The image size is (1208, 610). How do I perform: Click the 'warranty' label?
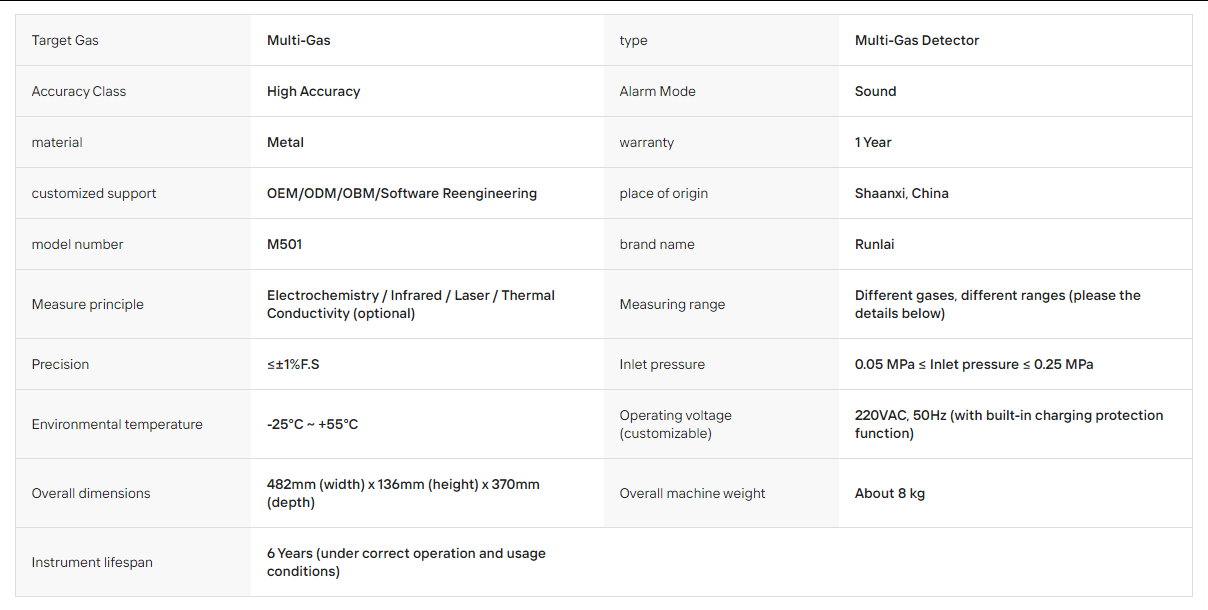tap(647, 142)
